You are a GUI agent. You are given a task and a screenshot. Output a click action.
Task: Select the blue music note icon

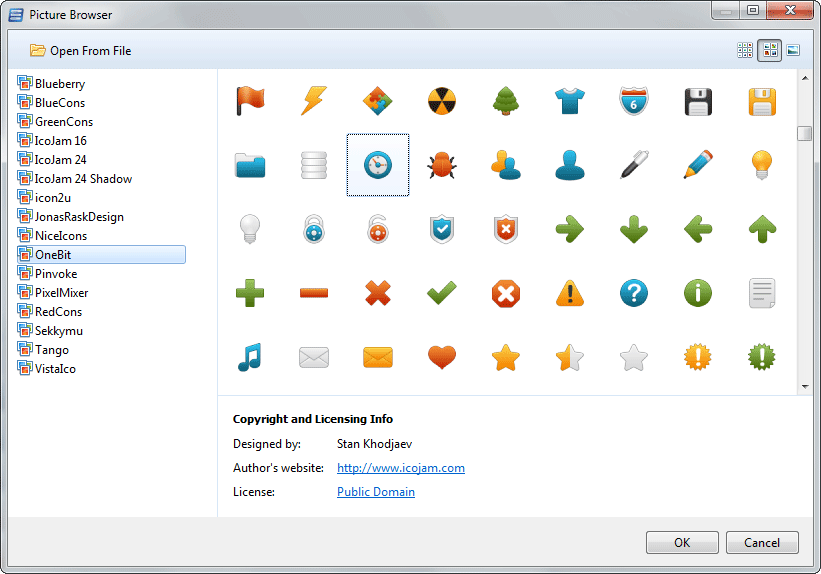point(250,357)
